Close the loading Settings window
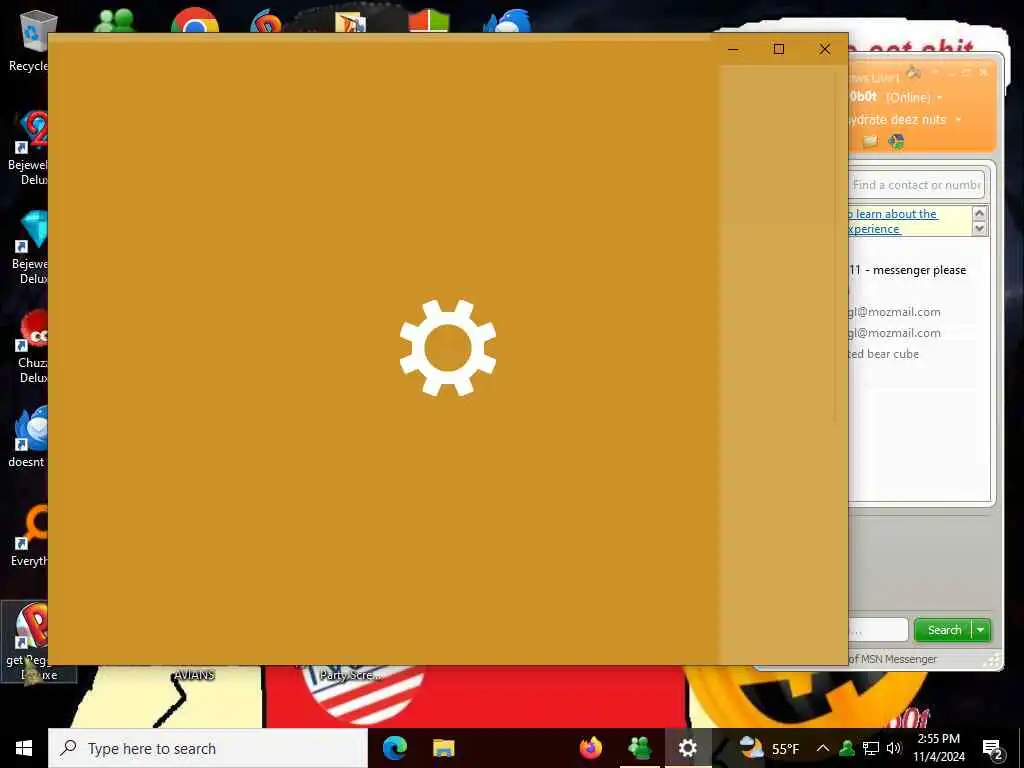The width and height of the screenshot is (1024, 768). (x=825, y=49)
